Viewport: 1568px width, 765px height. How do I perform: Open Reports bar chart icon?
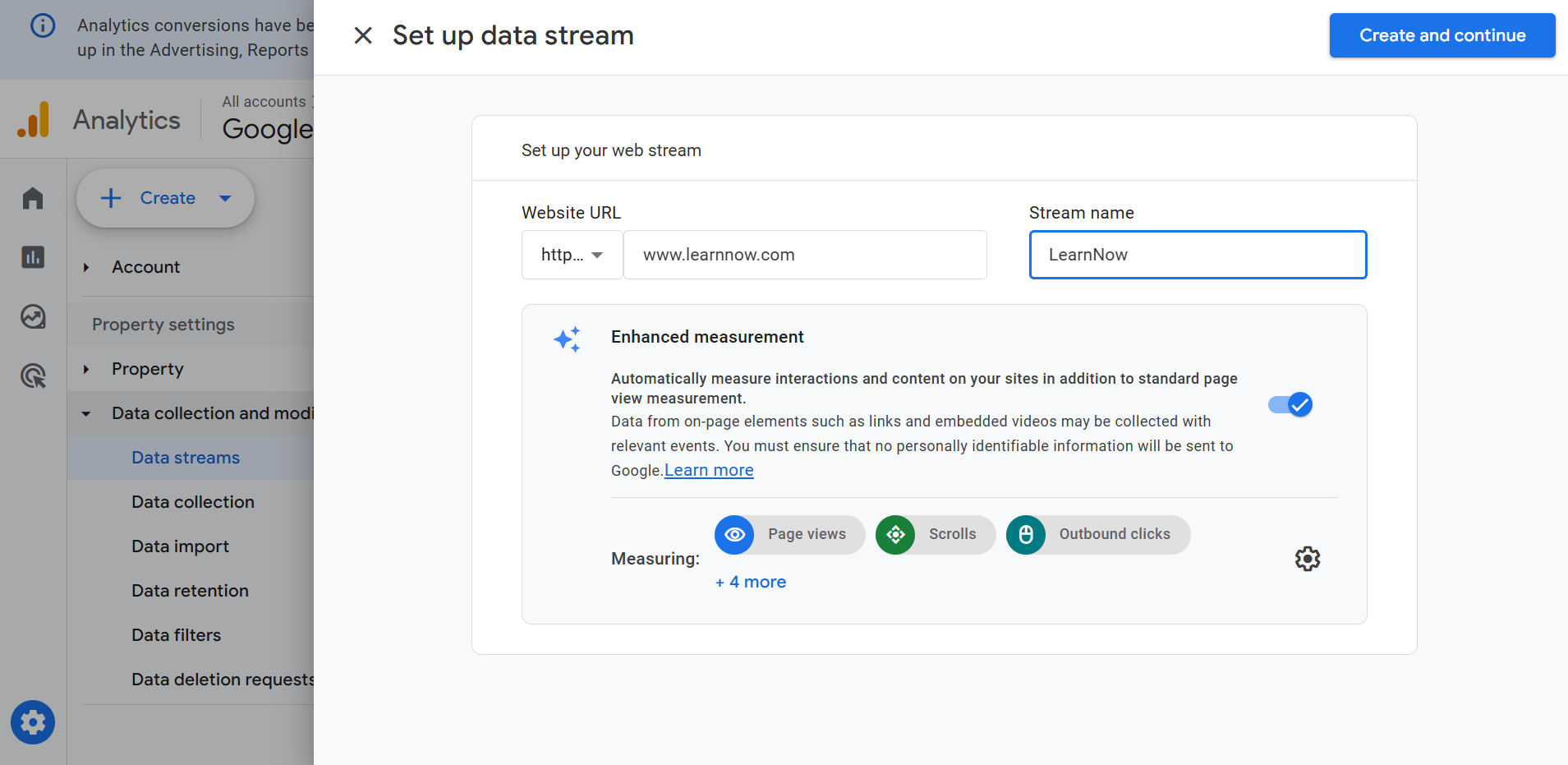coord(33,257)
